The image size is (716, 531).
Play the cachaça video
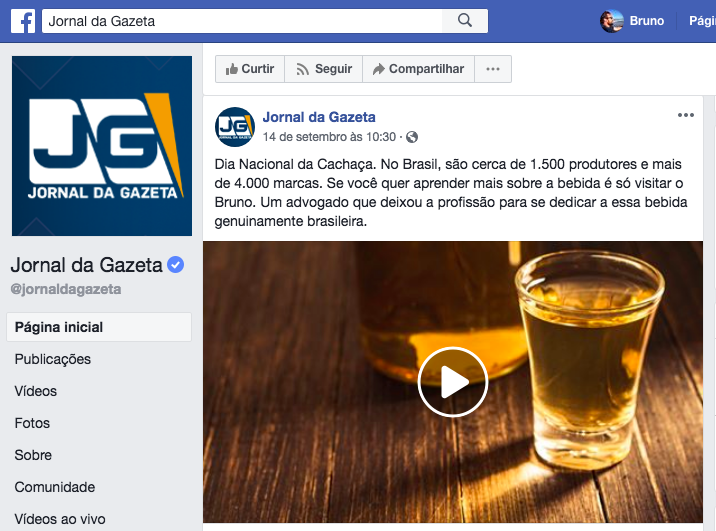click(453, 382)
